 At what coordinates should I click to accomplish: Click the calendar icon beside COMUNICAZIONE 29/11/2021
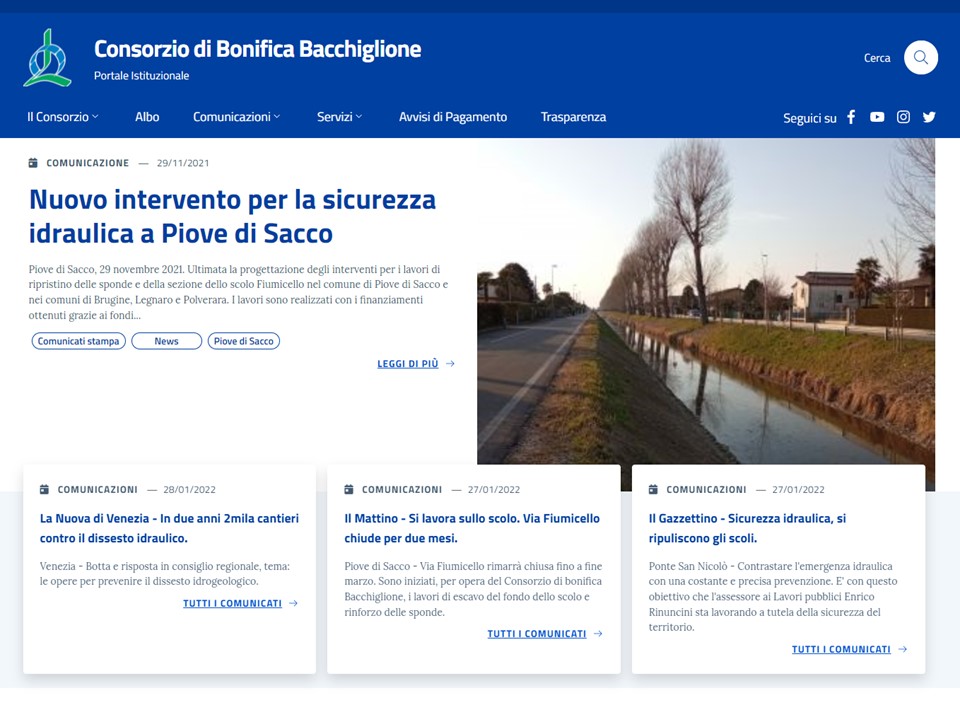(33, 163)
